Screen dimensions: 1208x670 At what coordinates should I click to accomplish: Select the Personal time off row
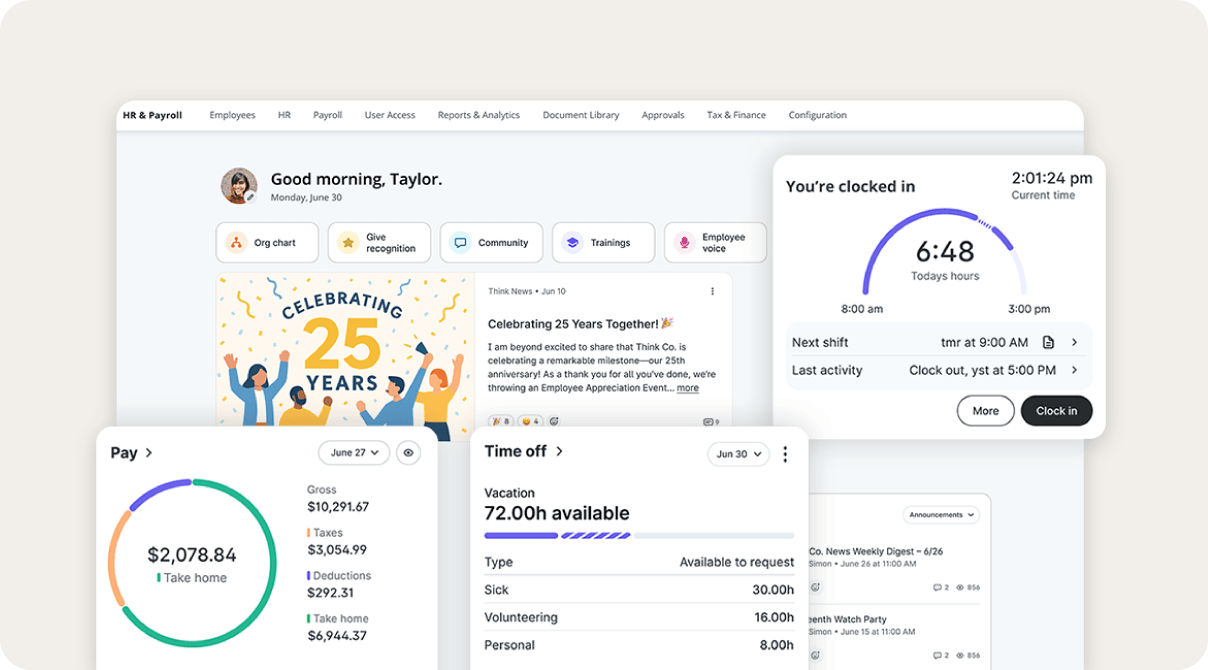coord(639,645)
